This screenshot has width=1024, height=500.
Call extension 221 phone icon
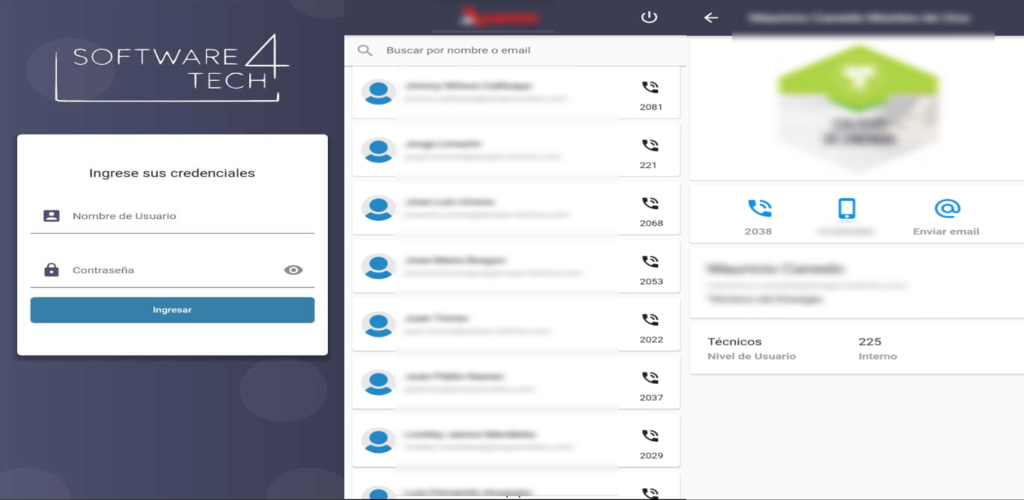coord(650,146)
